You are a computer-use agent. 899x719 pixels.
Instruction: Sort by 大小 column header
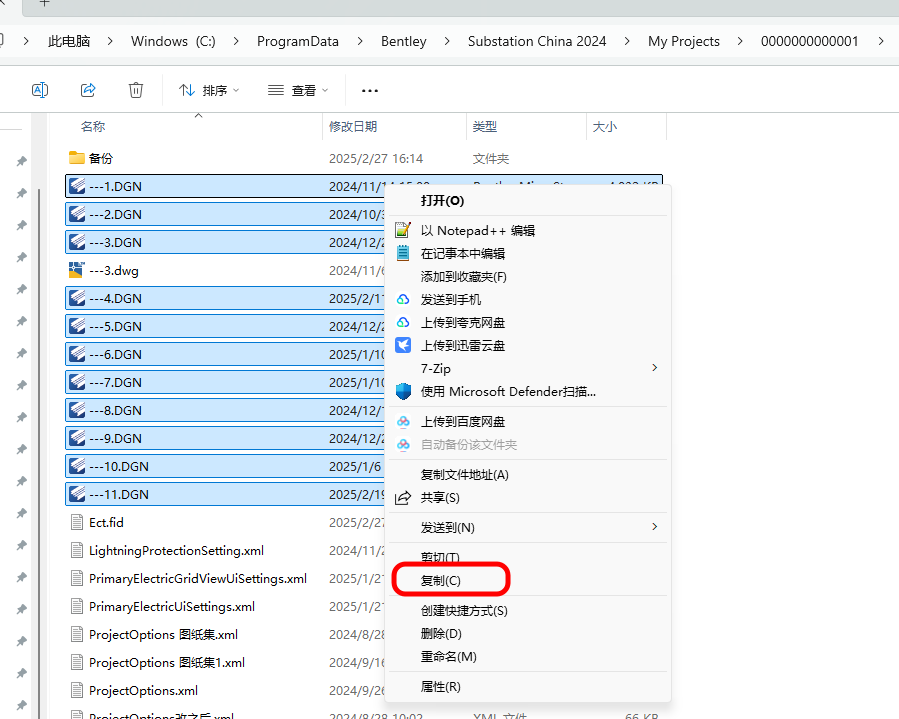tap(604, 126)
